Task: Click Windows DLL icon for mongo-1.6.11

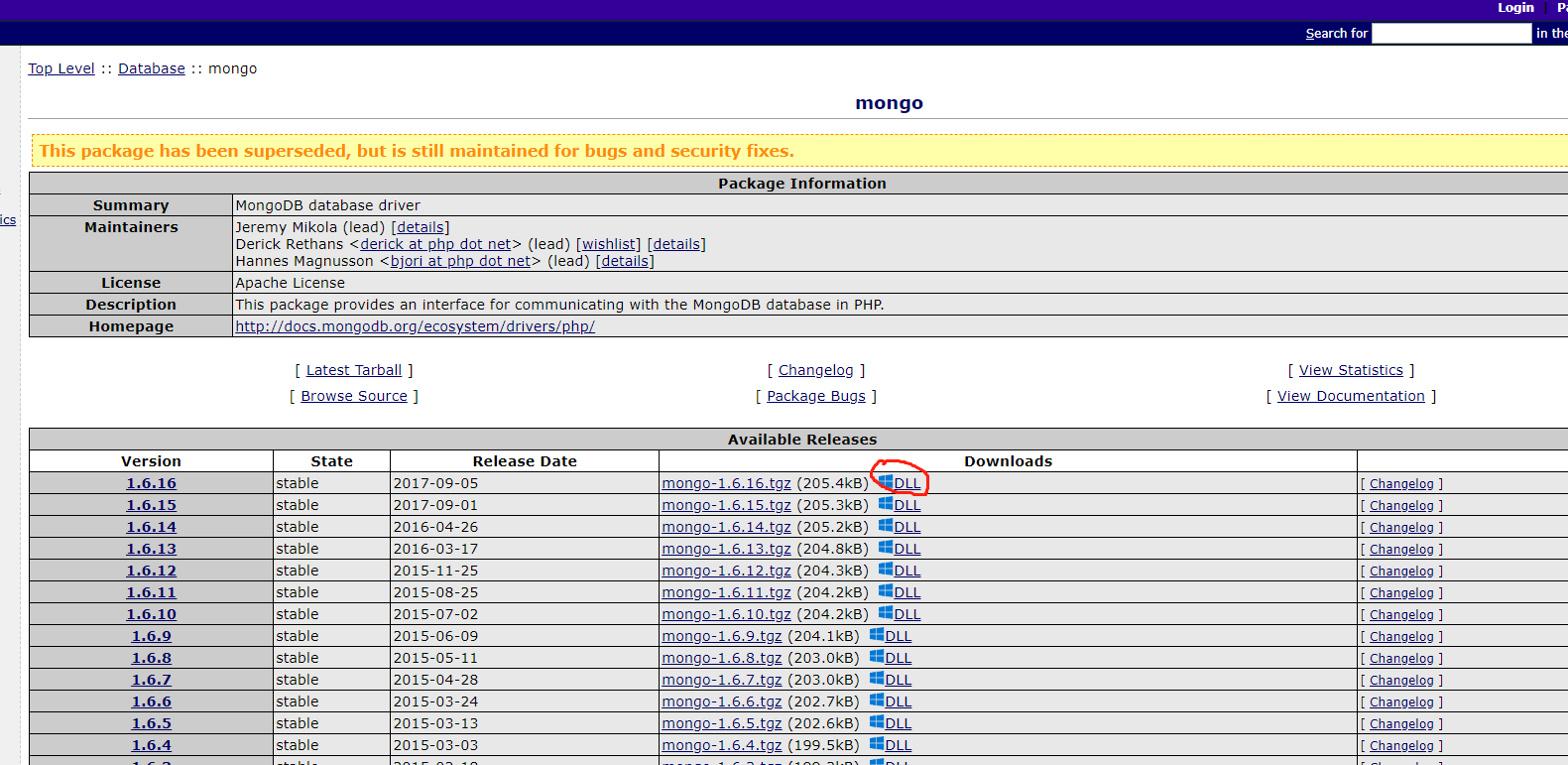Action: [886, 591]
